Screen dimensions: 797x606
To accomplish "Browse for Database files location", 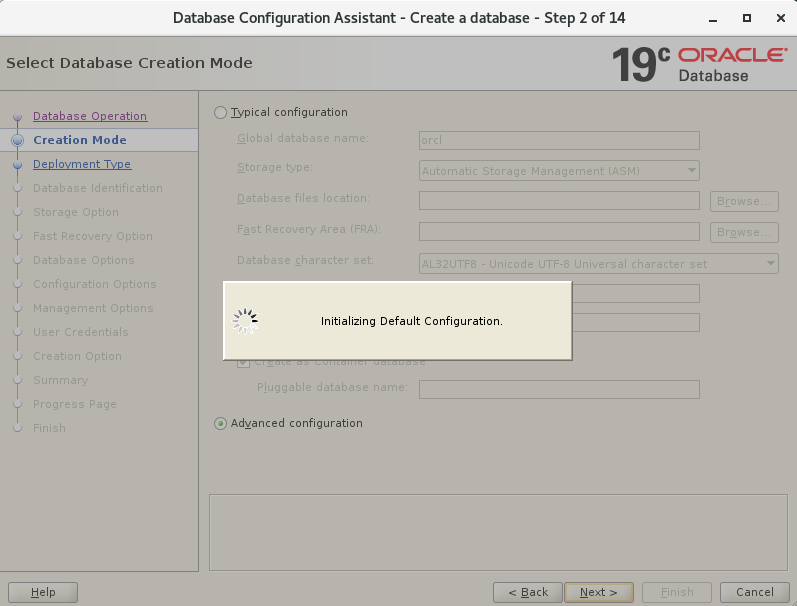I will (x=744, y=201).
